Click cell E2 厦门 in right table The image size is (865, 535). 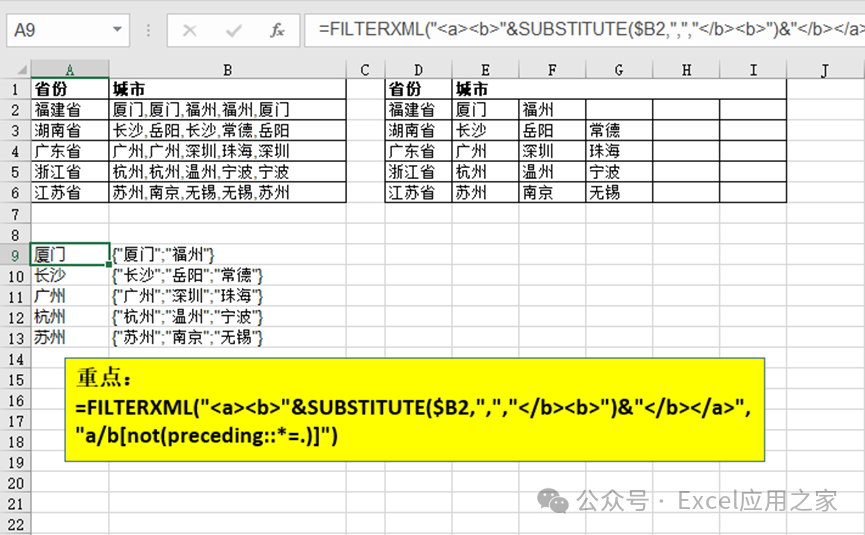click(x=485, y=110)
